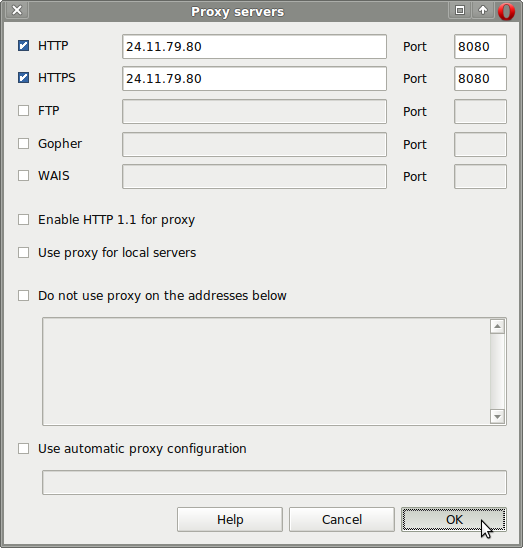Uncheck the HTTPS proxy checkbox
Image resolution: width=523 pixels, height=548 pixels.
pos(23,78)
